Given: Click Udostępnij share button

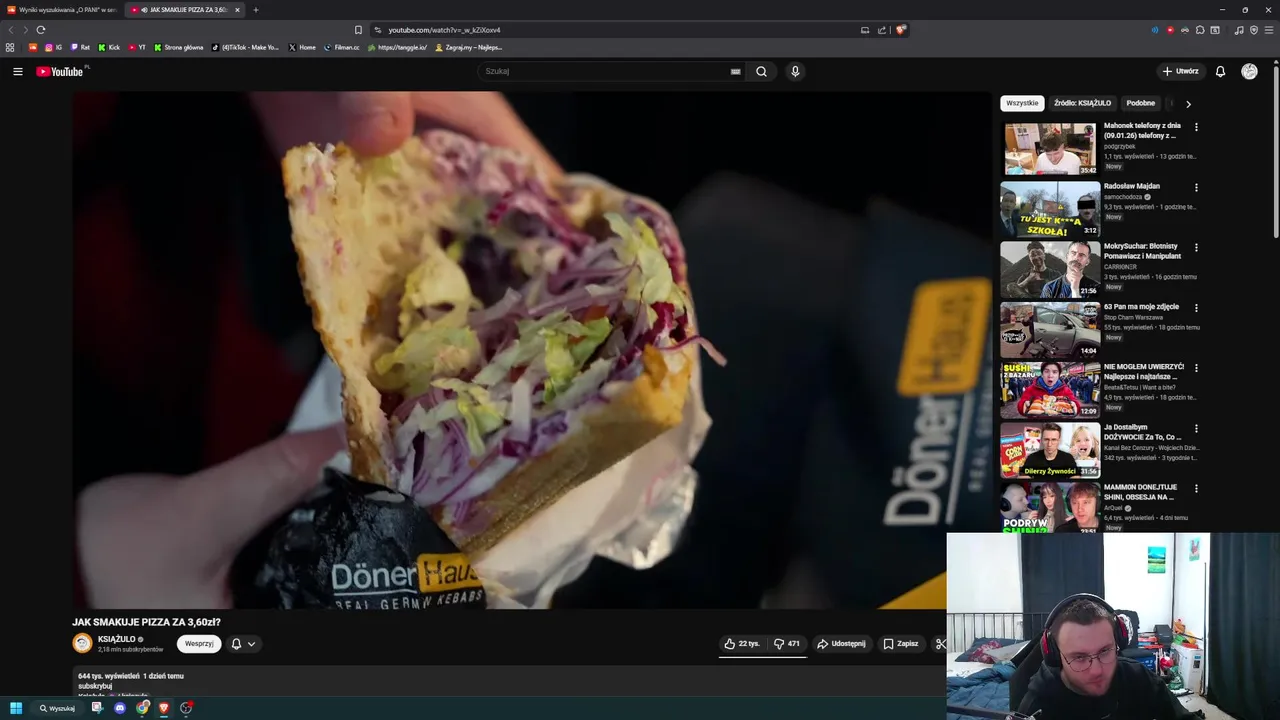Looking at the screenshot, I should (841, 644).
